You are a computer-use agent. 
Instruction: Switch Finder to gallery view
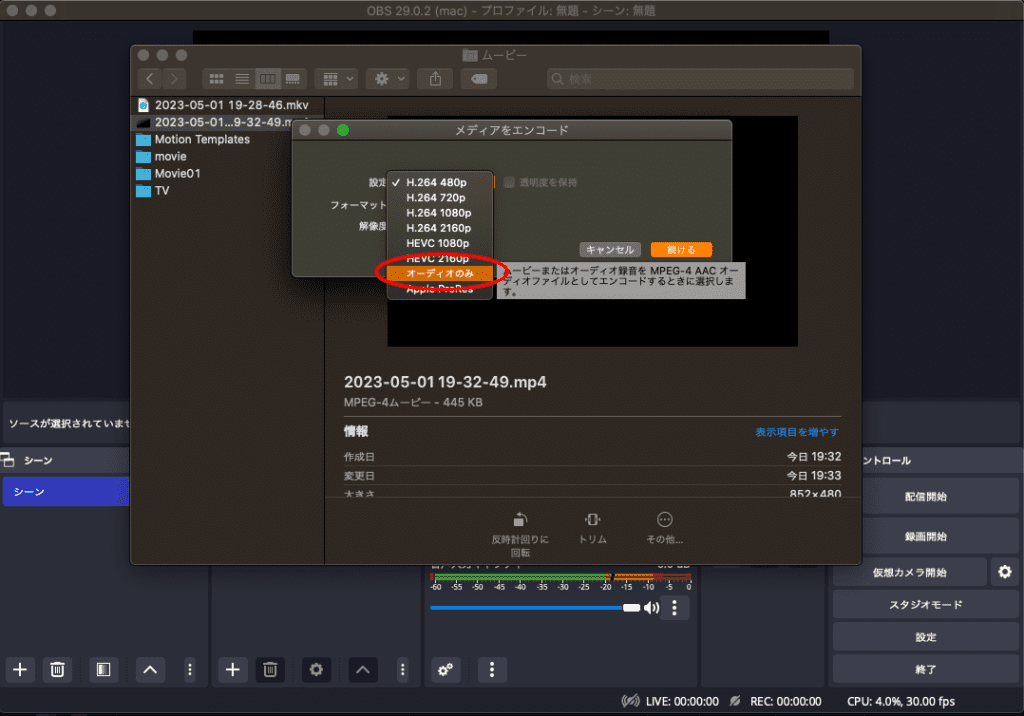[293, 79]
